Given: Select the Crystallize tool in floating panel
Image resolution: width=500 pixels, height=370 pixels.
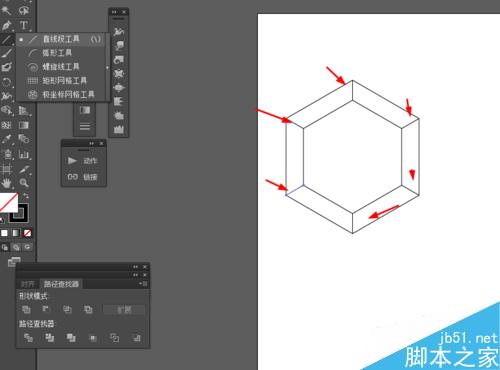Looking at the screenshot, I should [x=119, y=115].
